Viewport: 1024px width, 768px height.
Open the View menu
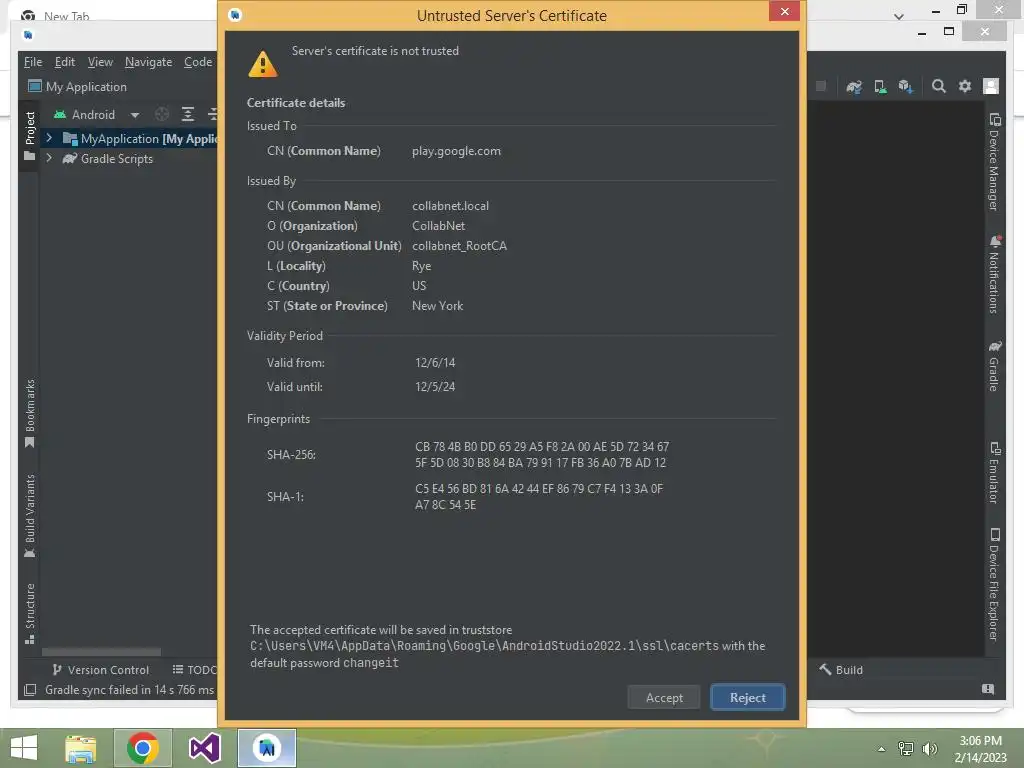click(100, 62)
